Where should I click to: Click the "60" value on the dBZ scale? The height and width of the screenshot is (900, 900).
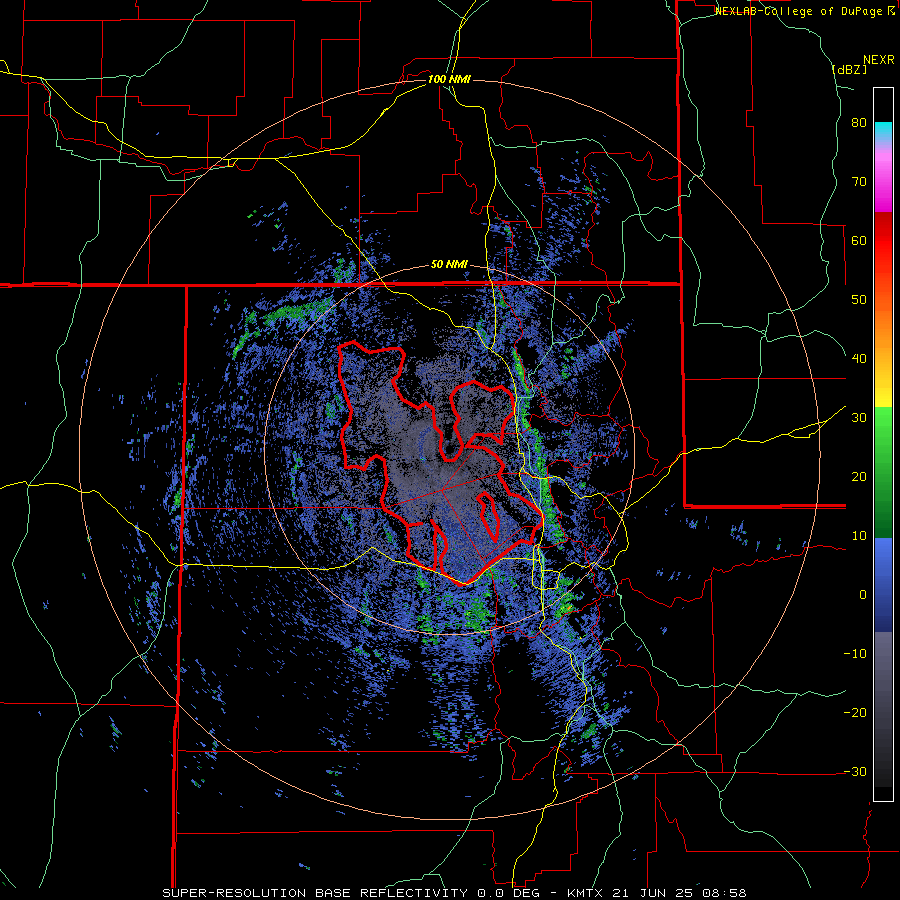[859, 240]
